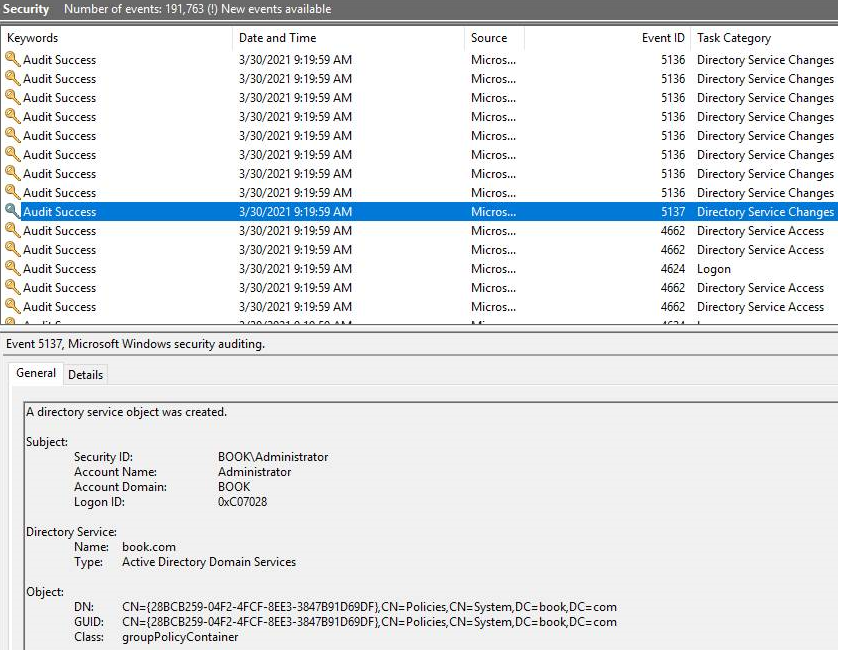Click the 'Directory Service:' section label
Viewport: 844px width, 650px height.
71,532
